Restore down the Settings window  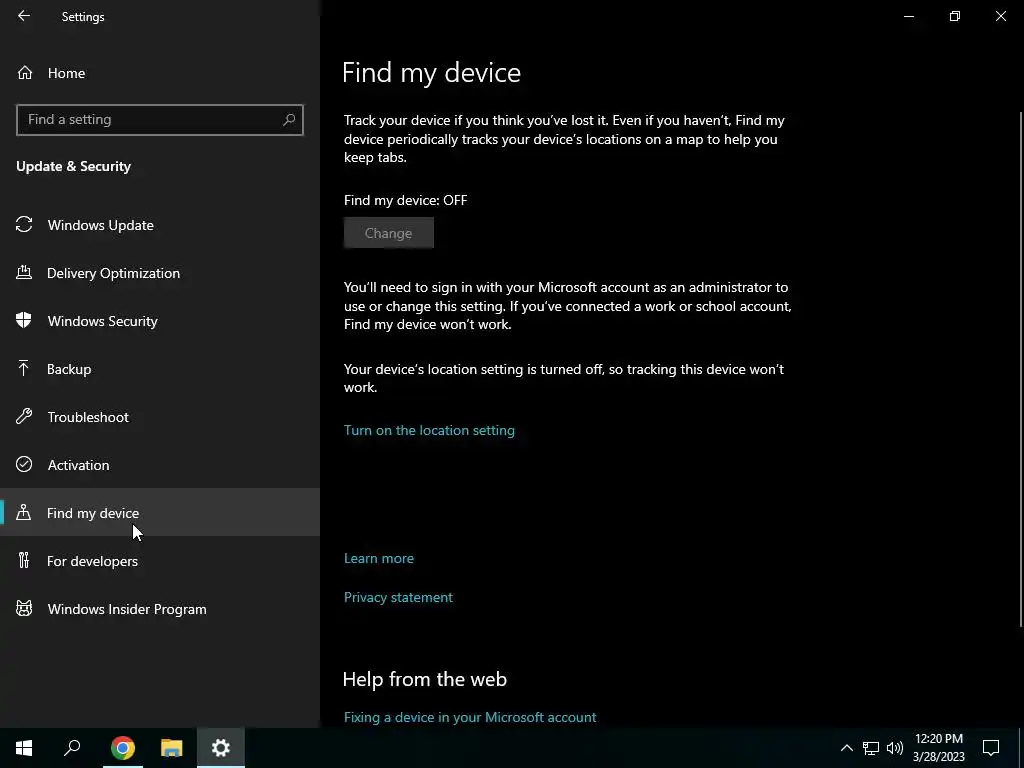pyautogui.click(x=955, y=16)
